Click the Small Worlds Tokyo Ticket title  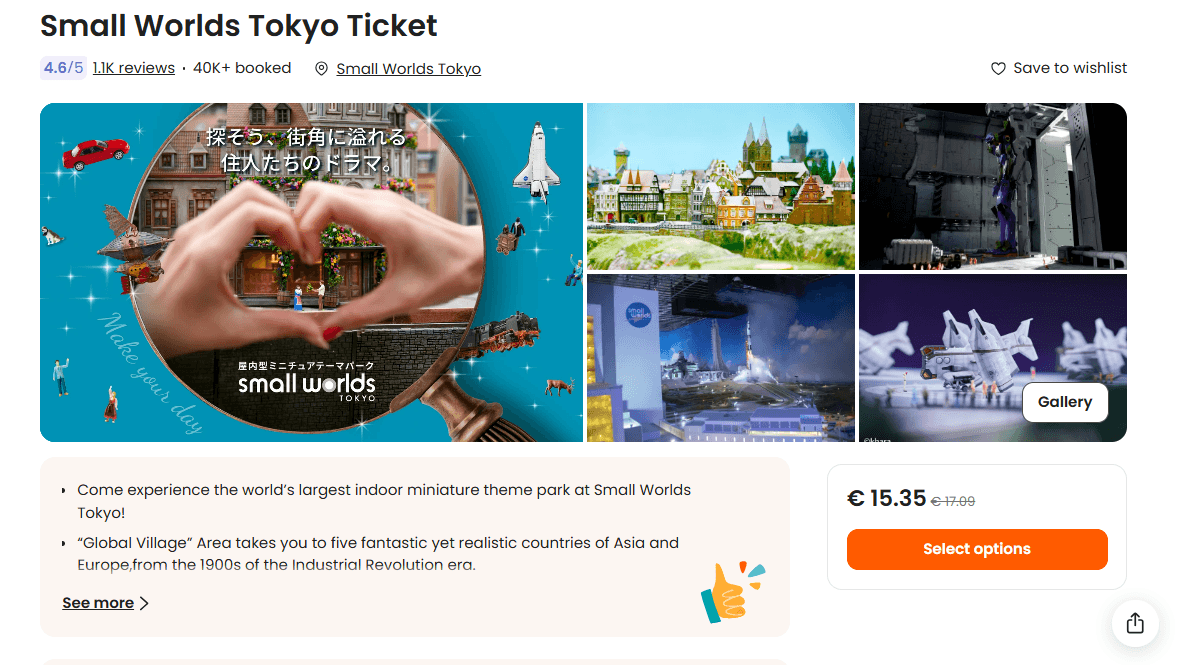pyautogui.click(x=239, y=25)
